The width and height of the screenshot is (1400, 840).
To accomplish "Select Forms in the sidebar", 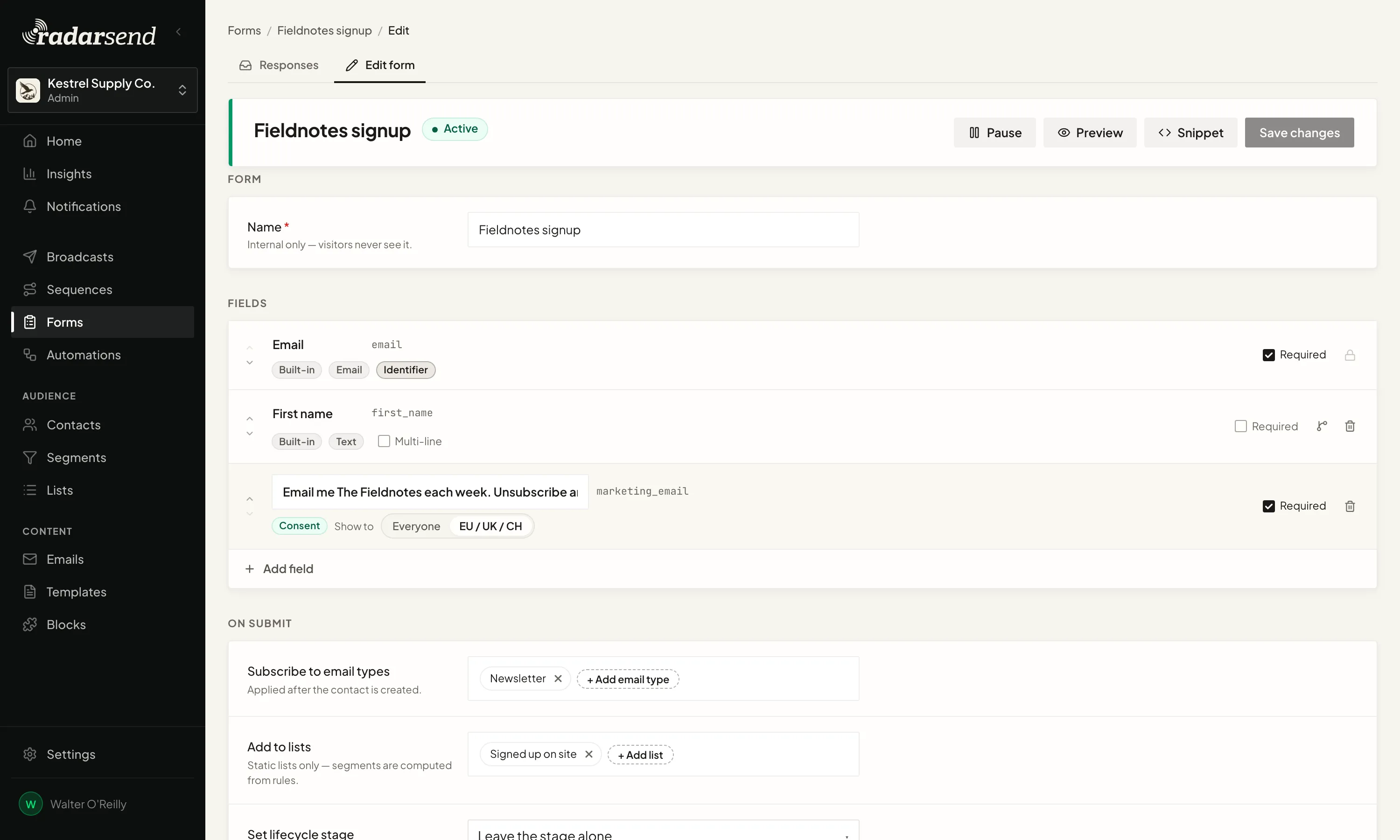I will coord(102,322).
